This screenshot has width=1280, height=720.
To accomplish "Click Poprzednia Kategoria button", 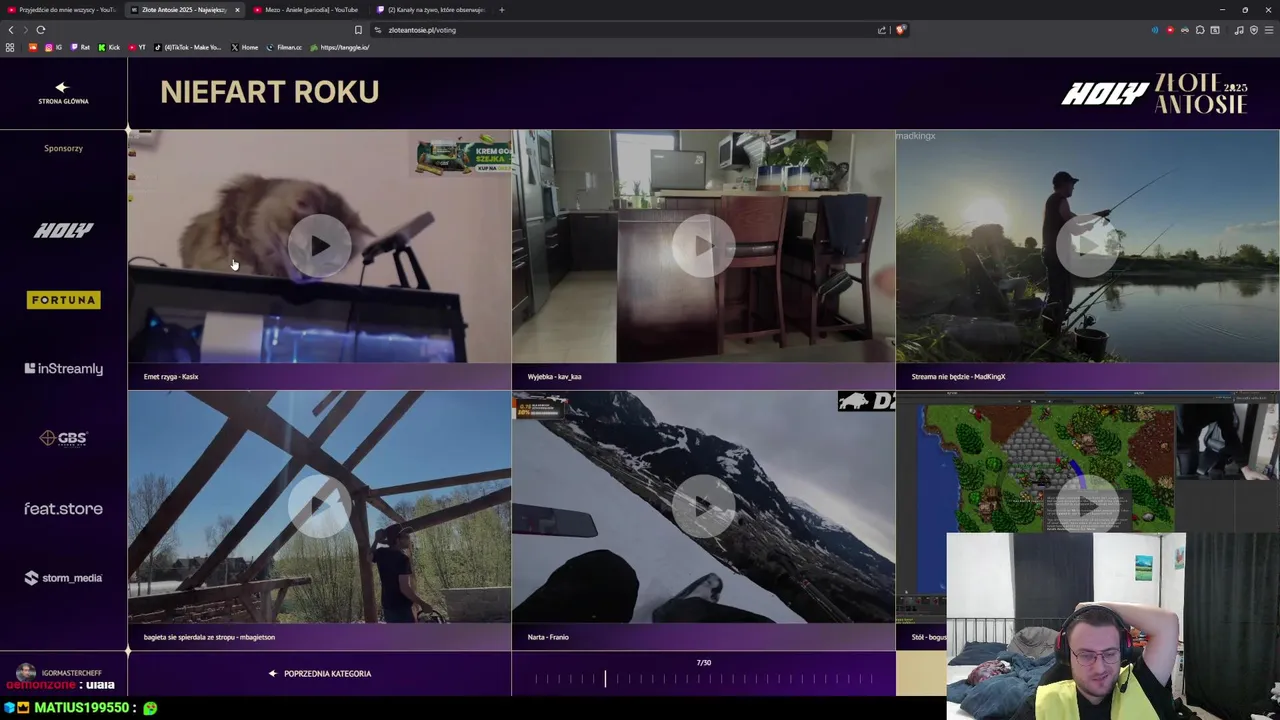I will 320,674.
